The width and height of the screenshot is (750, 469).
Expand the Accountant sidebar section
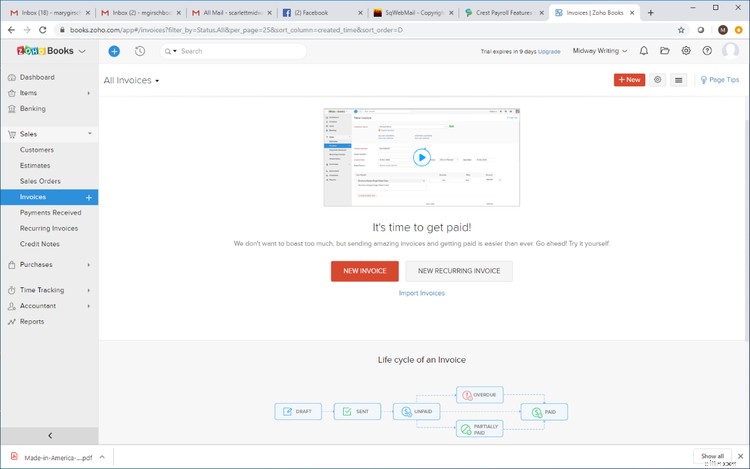click(88, 306)
